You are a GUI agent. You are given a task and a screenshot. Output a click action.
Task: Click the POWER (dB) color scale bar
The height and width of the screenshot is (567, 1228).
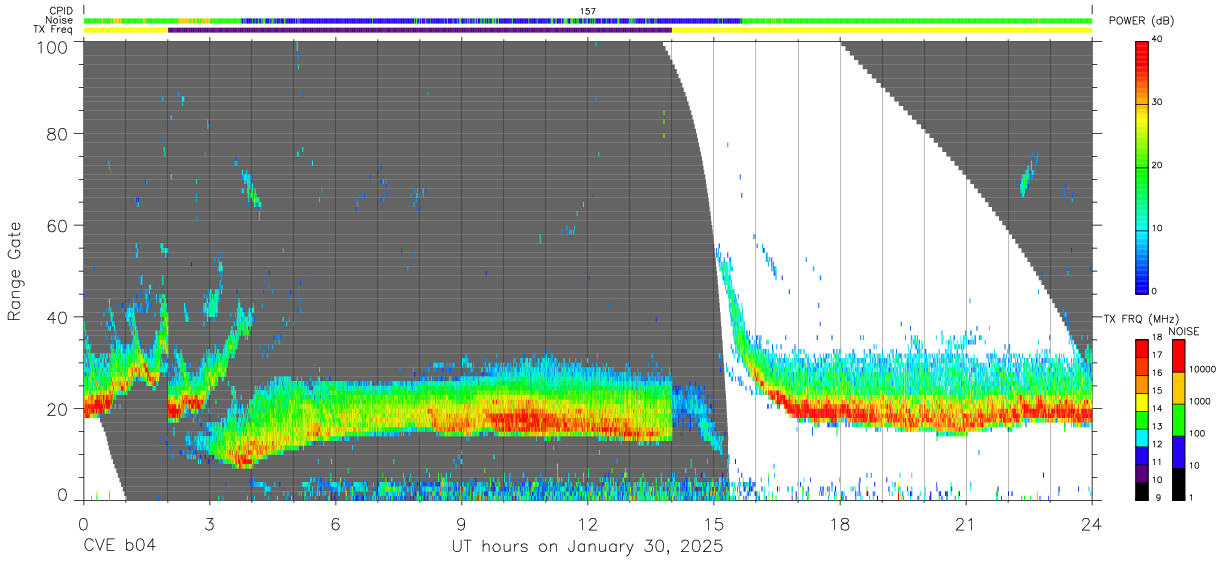tap(1141, 165)
